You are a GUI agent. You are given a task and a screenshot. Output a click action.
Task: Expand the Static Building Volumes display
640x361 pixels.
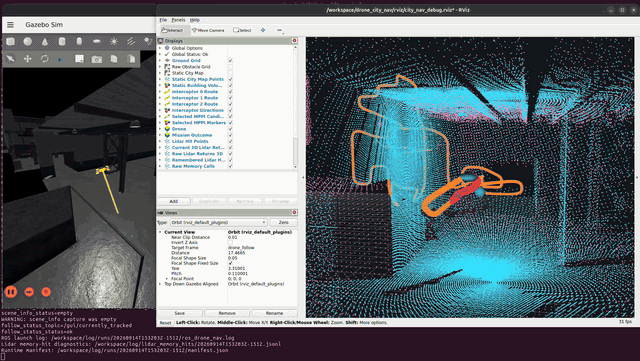click(160, 85)
